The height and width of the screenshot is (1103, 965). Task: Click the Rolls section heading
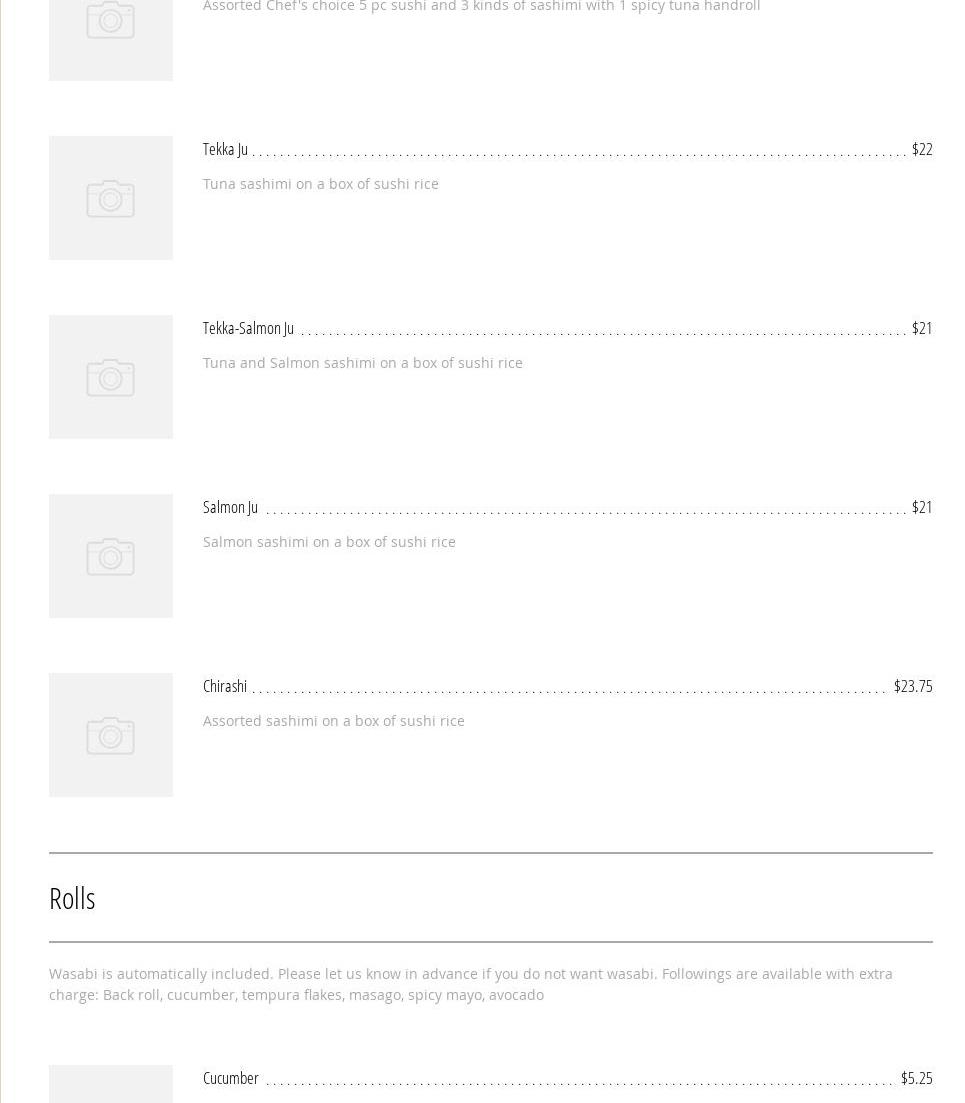tap(72, 898)
